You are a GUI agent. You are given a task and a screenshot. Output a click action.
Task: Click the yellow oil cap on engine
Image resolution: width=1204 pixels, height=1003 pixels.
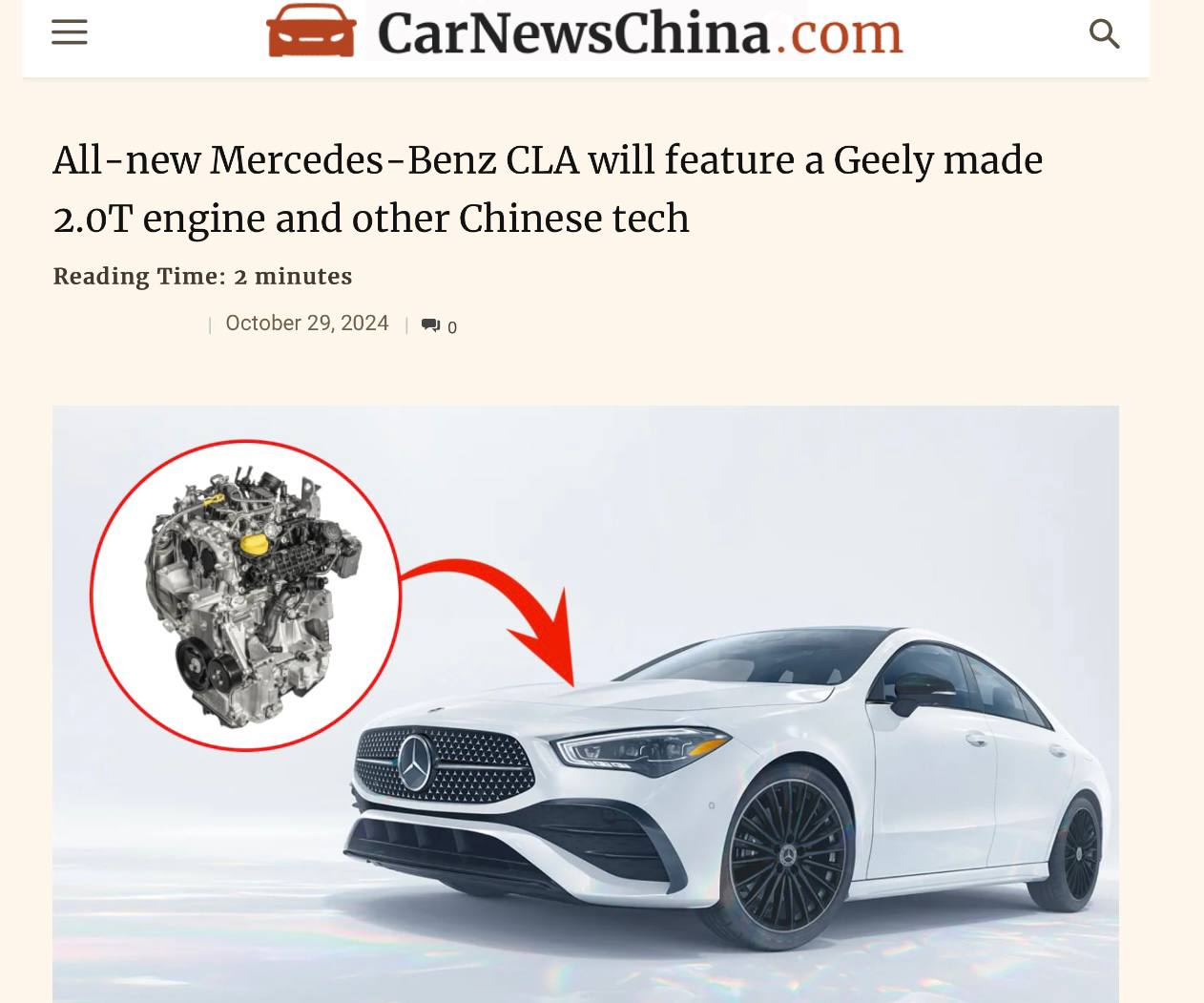(254, 544)
